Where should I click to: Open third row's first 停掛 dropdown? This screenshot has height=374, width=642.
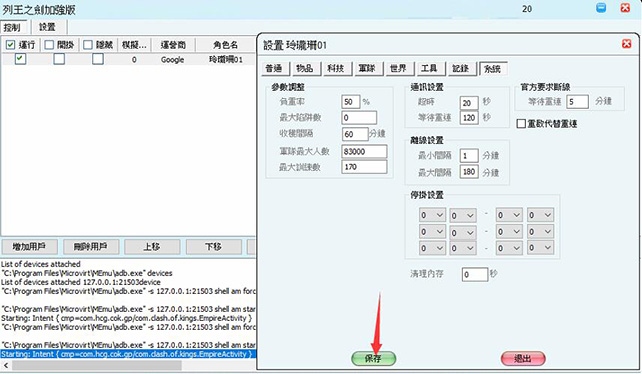432,248
